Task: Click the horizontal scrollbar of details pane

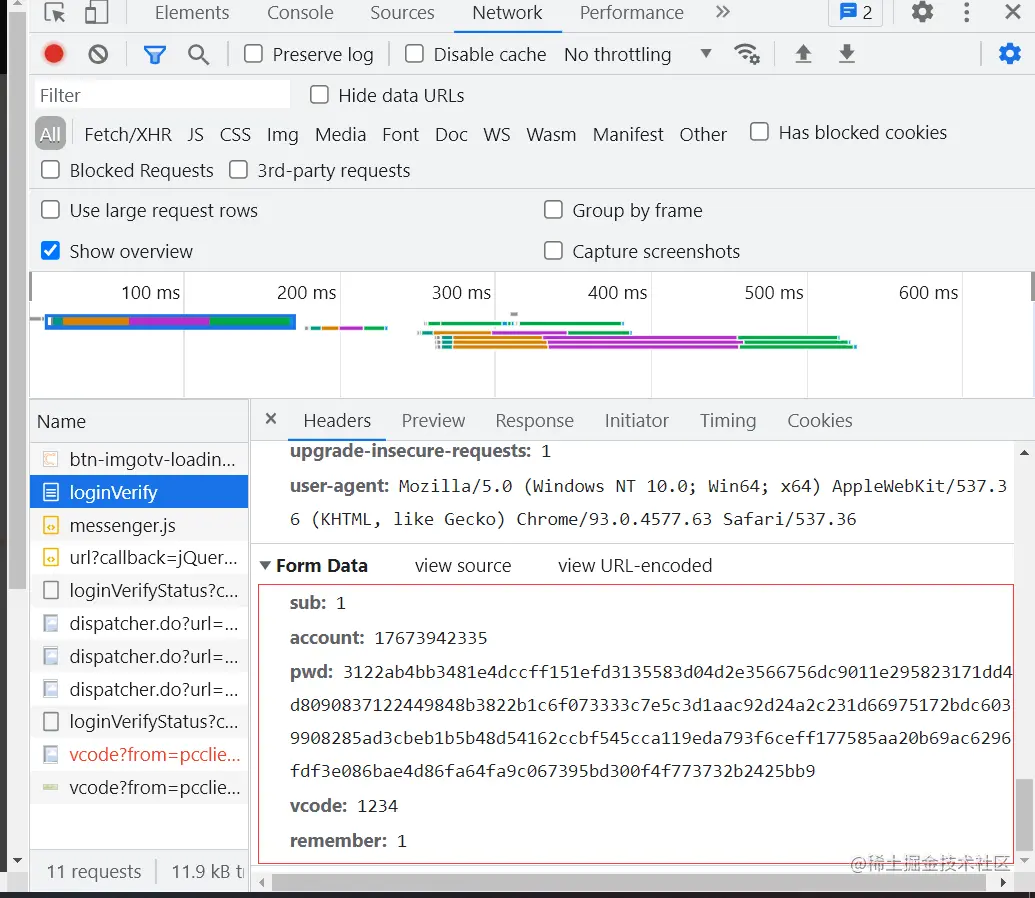Action: click(x=628, y=882)
